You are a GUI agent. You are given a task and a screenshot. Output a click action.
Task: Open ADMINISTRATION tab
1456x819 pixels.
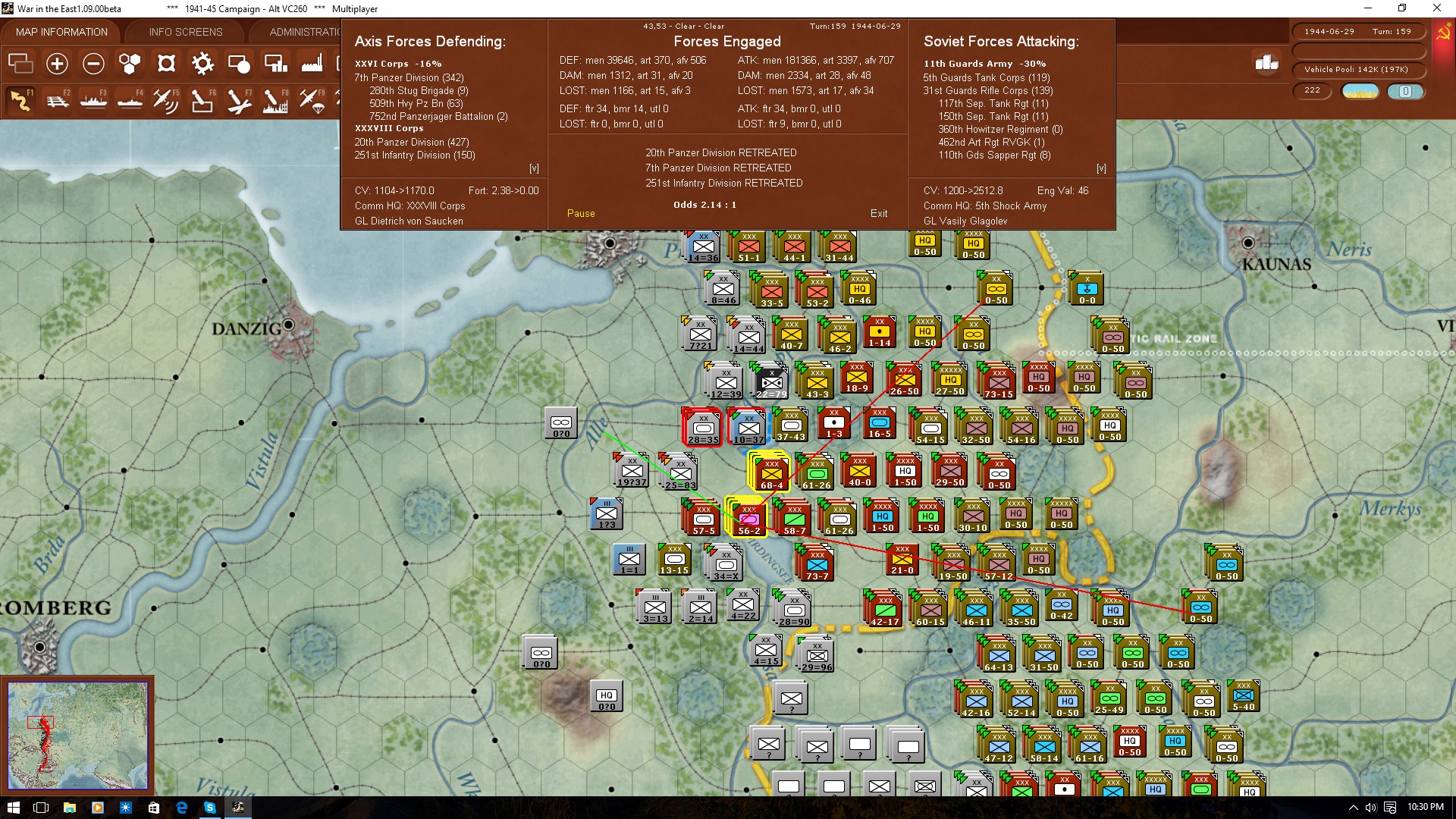(x=304, y=32)
